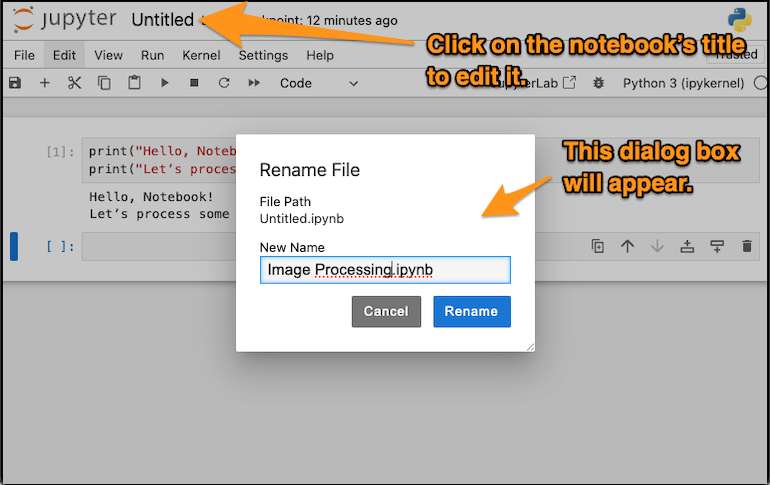The image size is (770, 485).
Task: Duplicate the active cell icon
Action: [598, 245]
